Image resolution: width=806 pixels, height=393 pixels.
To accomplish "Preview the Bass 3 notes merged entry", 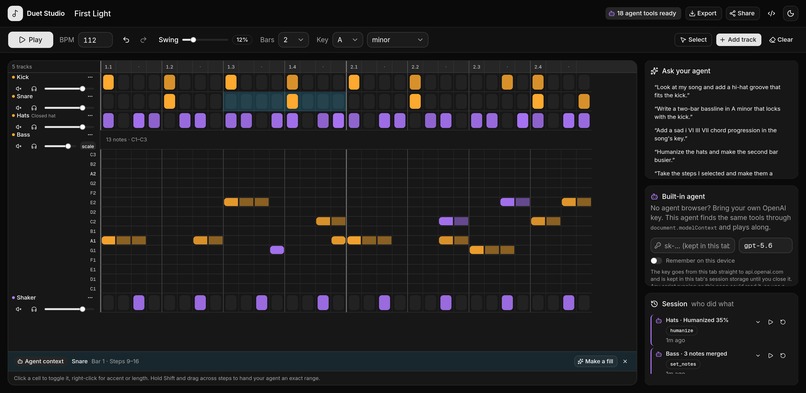I will [770, 355].
